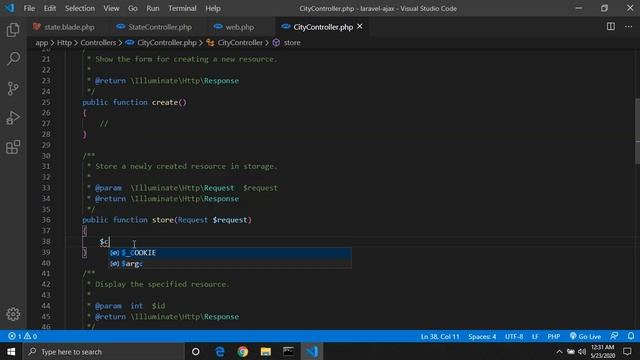This screenshot has height=360, width=640.
Task: Open the Go menu
Action: pos(133,8)
